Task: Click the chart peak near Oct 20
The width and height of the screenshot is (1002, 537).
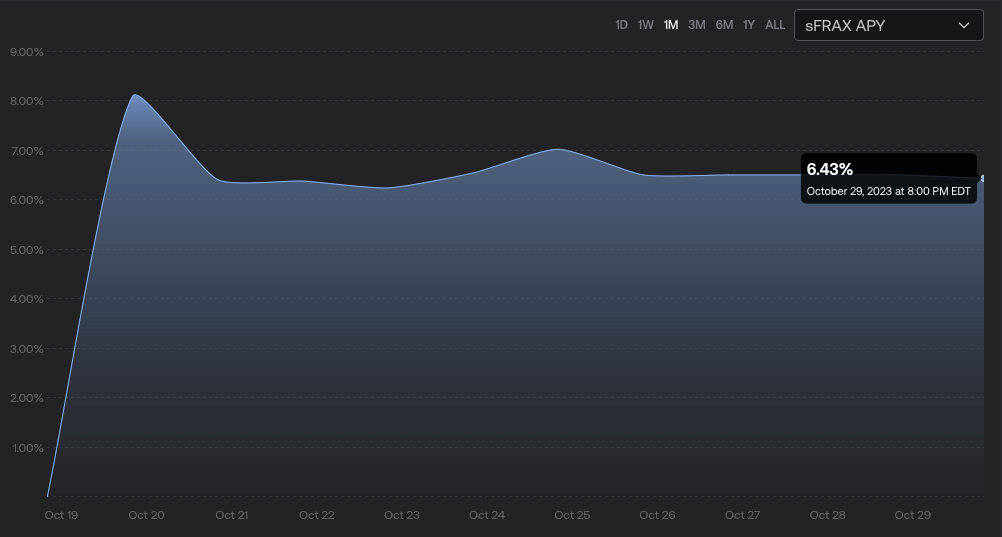Action: [135, 96]
